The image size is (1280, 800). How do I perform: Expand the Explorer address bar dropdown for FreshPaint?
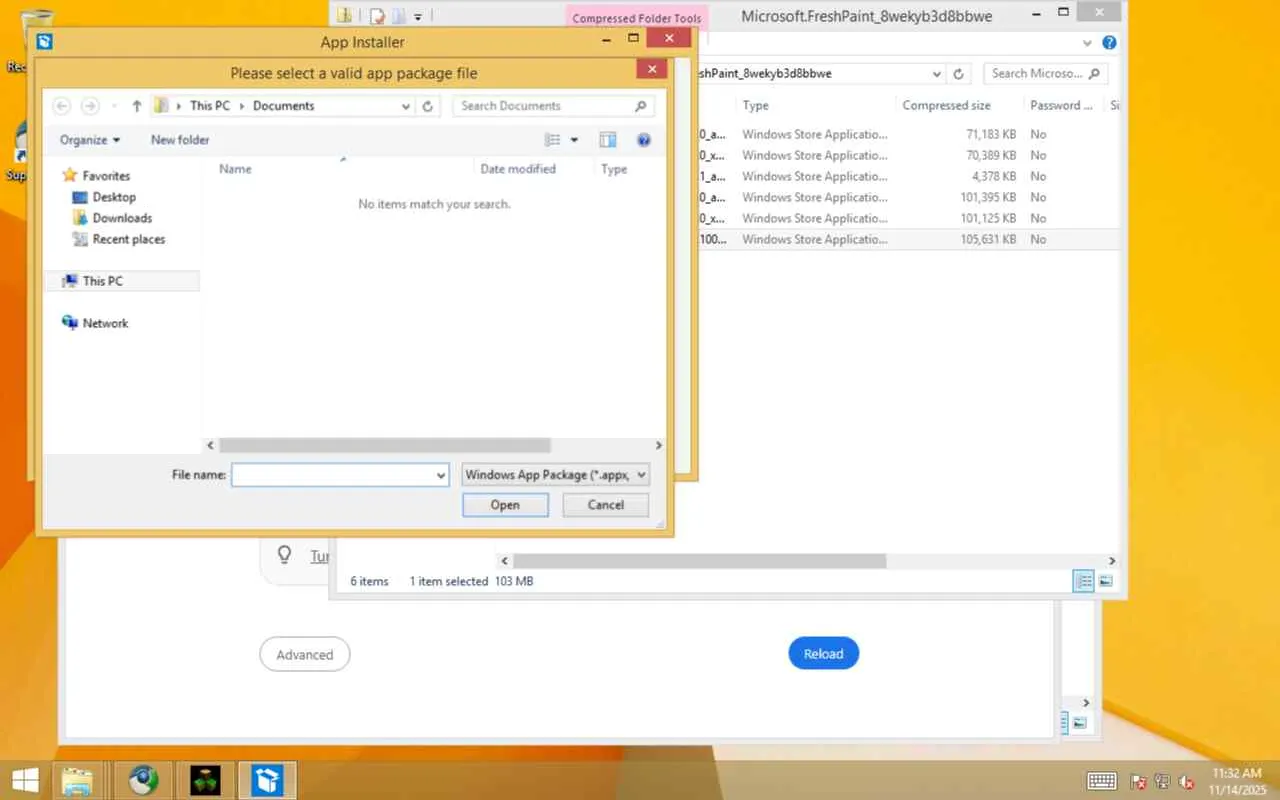click(937, 74)
